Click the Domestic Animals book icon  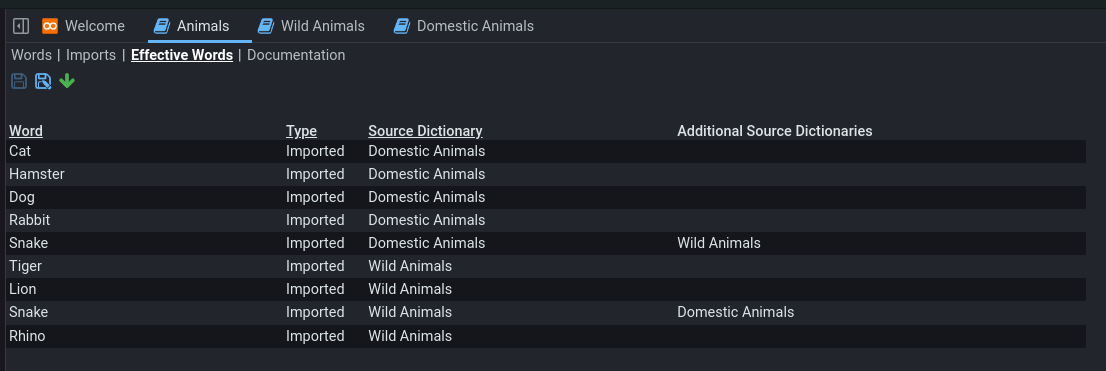[401, 26]
